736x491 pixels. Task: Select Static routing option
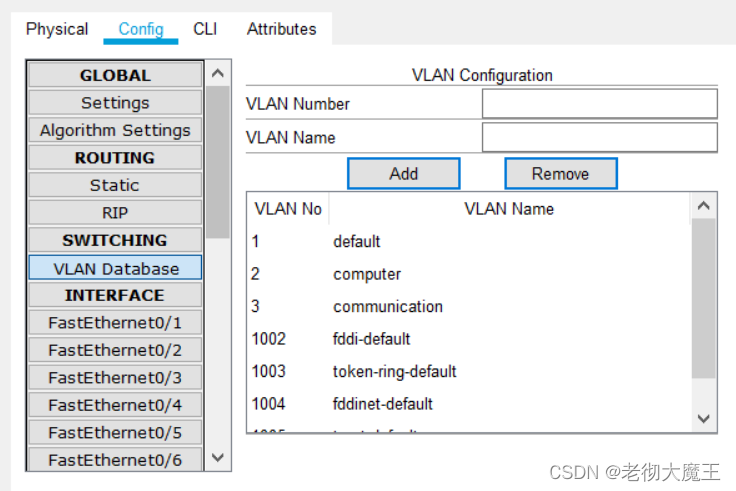tap(115, 185)
